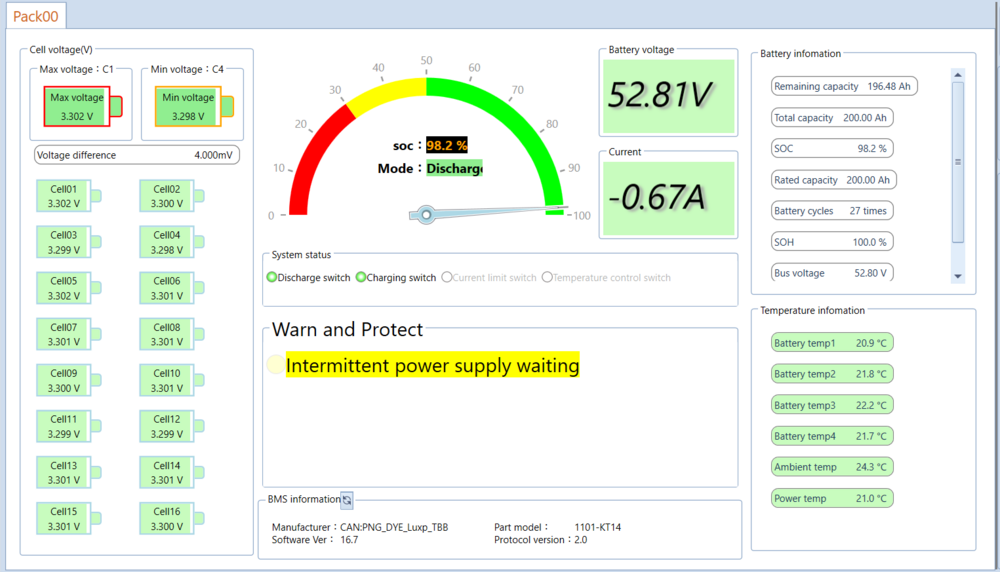Viewport: 1000px width, 572px height.
Task: Click the Voltage difference field
Action: coord(136,155)
